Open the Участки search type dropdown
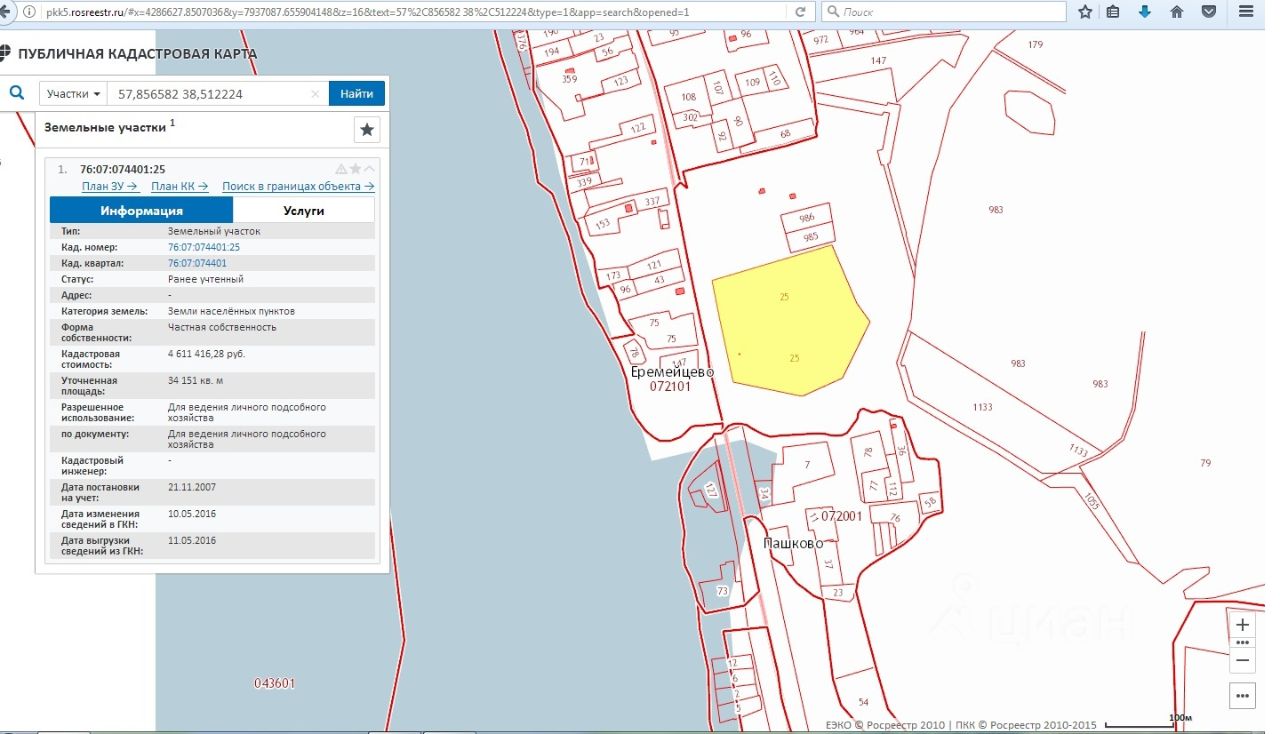The width and height of the screenshot is (1280, 734). (73, 94)
